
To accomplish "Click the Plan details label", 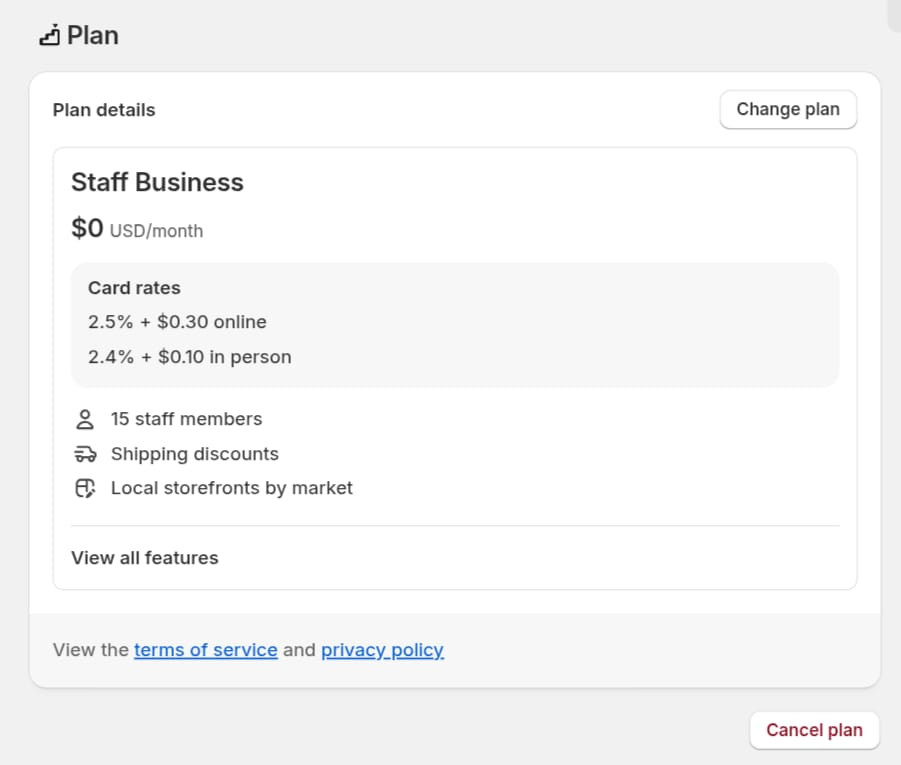I will click(x=104, y=110).
